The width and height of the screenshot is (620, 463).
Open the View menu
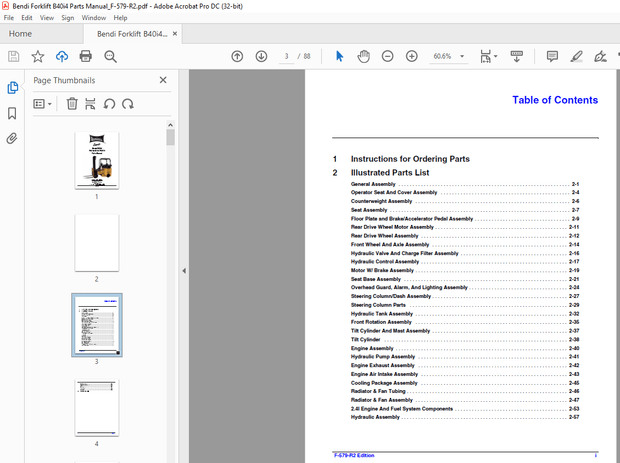pos(47,18)
